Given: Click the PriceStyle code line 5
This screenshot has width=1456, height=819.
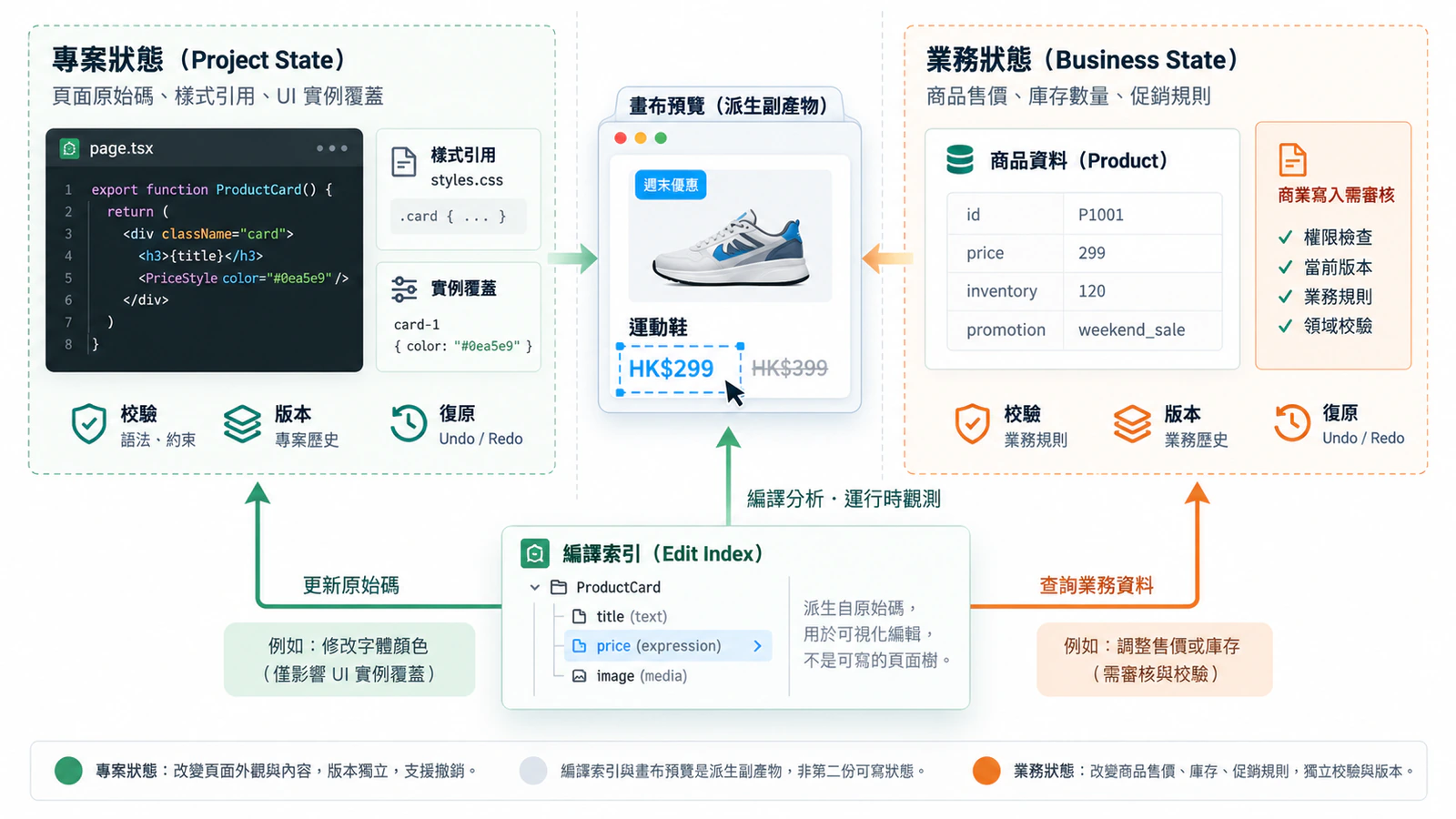Looking at the screenshot, I should [243, 278].
